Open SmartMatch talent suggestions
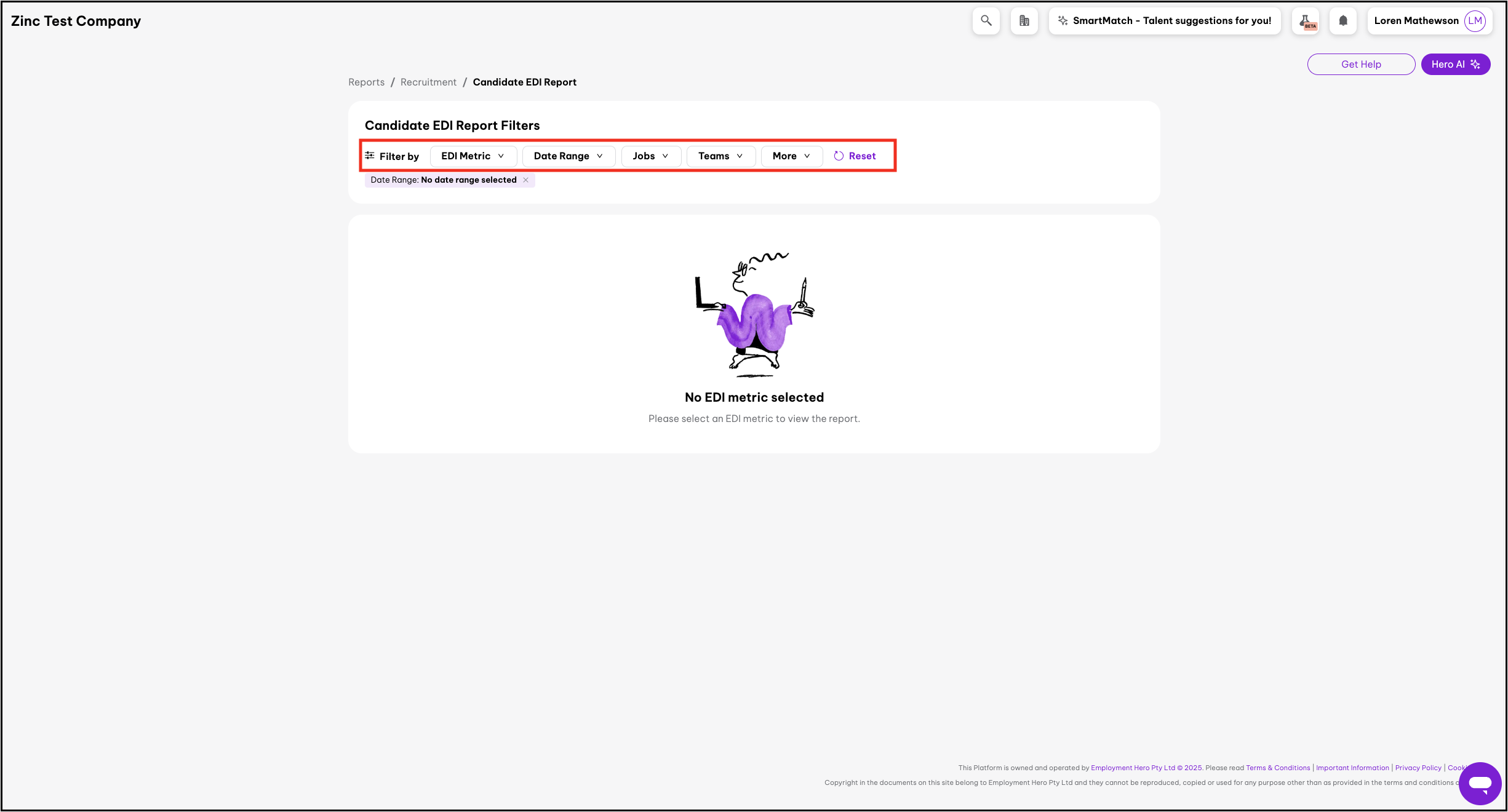 coord(1164,21)
